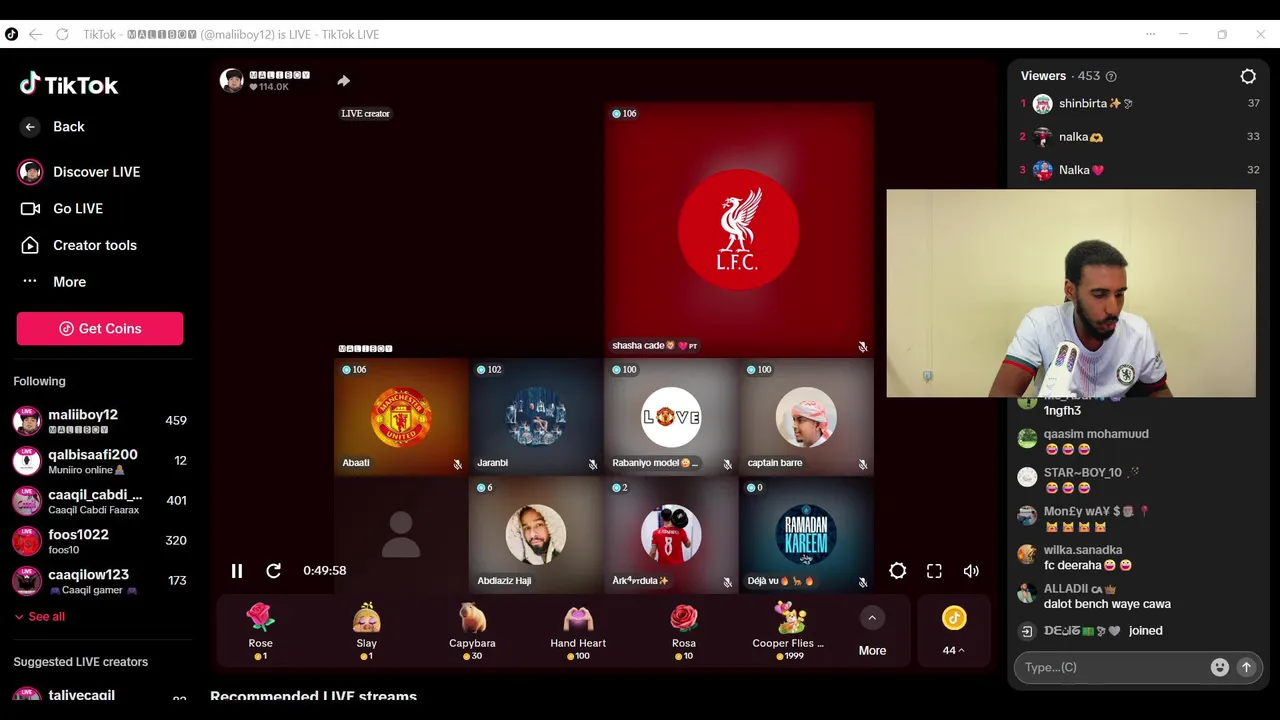
Task: Click qaasim mohamuud chat username
Action: [x=1096, y=434]
